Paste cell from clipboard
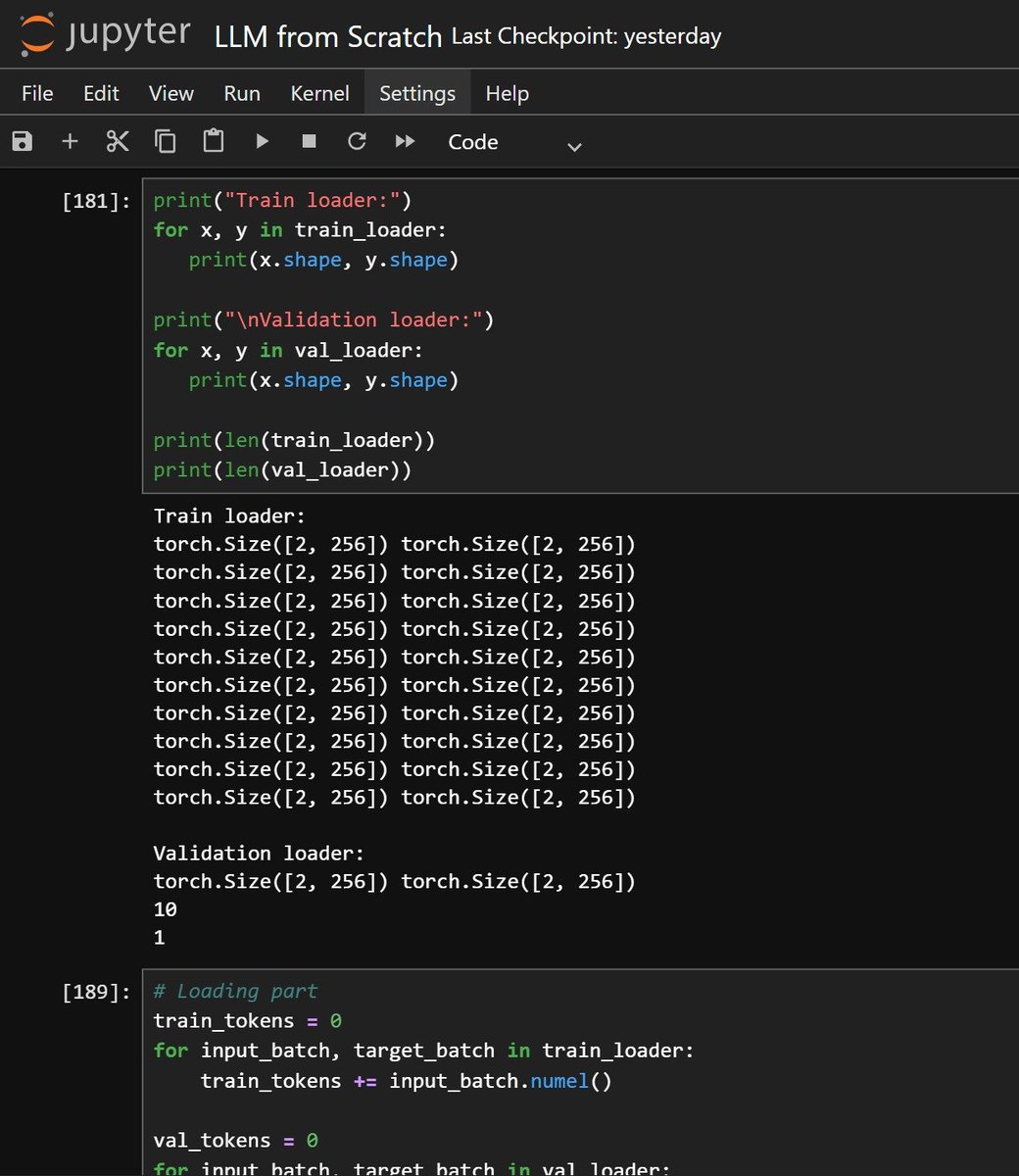The width and height of the screenshot is (1019, 1176). 214,142
